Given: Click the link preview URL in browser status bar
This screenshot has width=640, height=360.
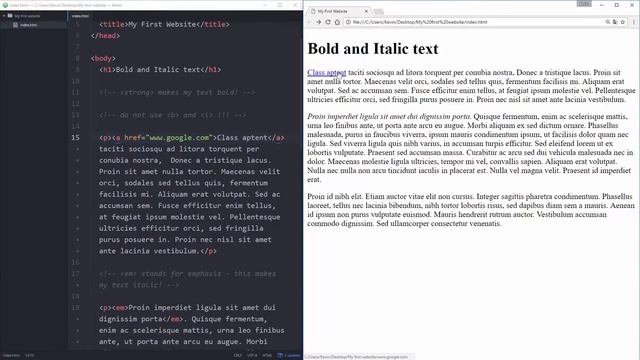Looking at the screenshot, I should pos(356,357).
